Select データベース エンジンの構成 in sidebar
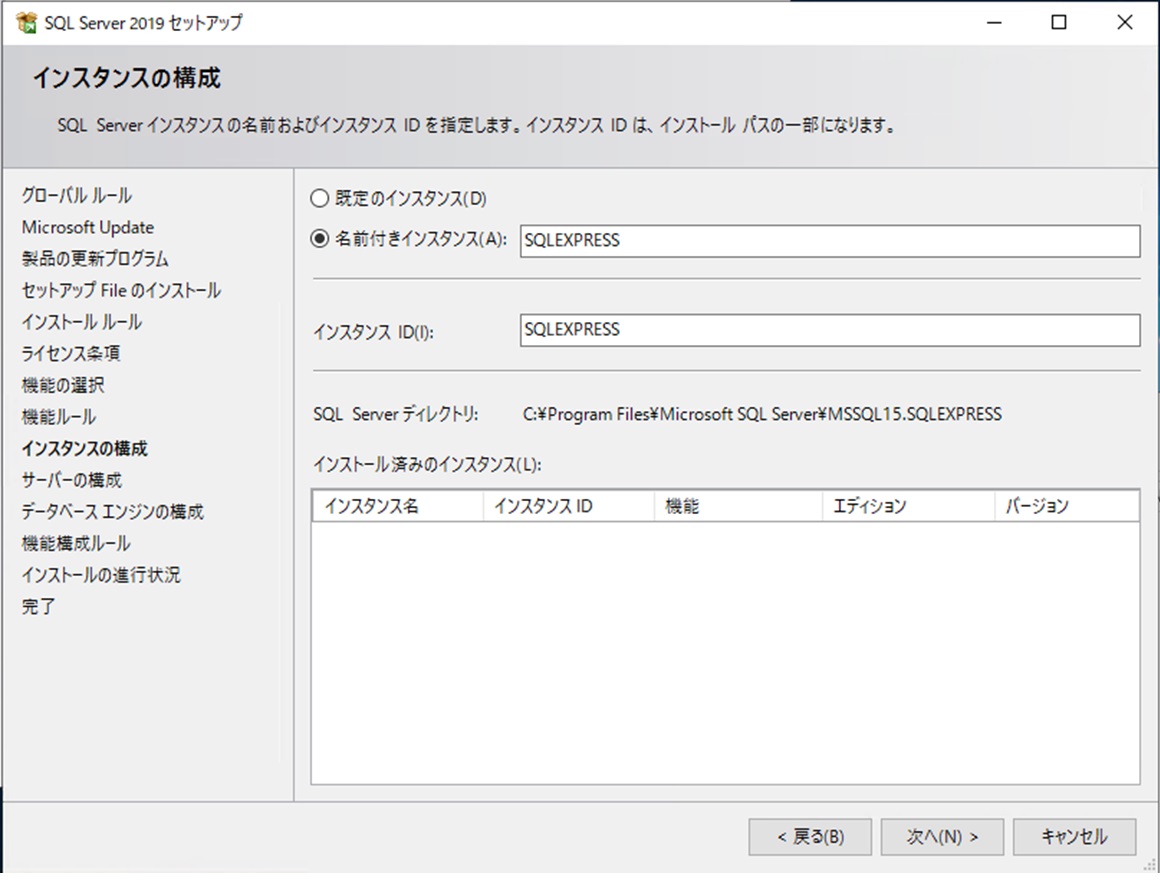Image resolution: width=1160 pixels, height=888 pixels. (112, 512)
